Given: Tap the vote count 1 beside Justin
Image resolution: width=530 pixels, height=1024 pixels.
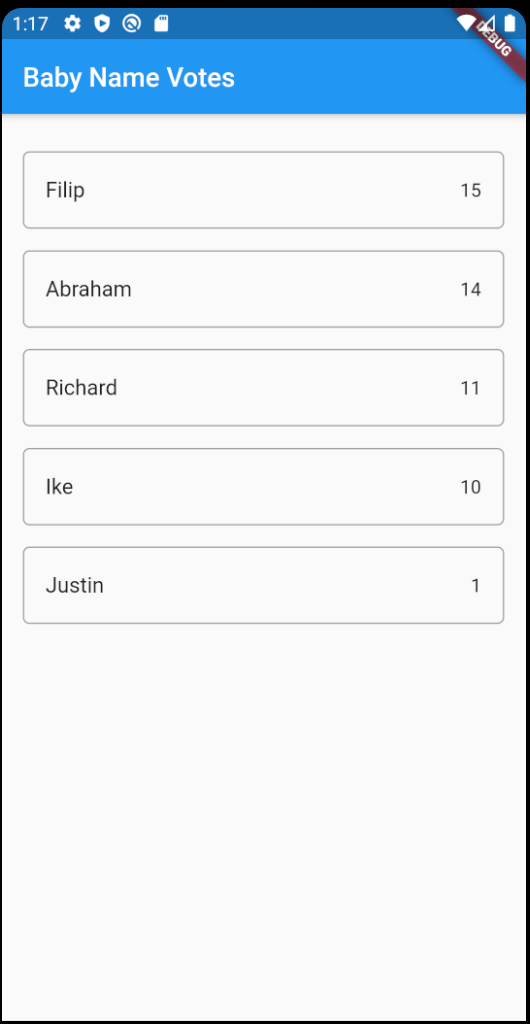Looking at the screenshot, I should coord(476,586).
